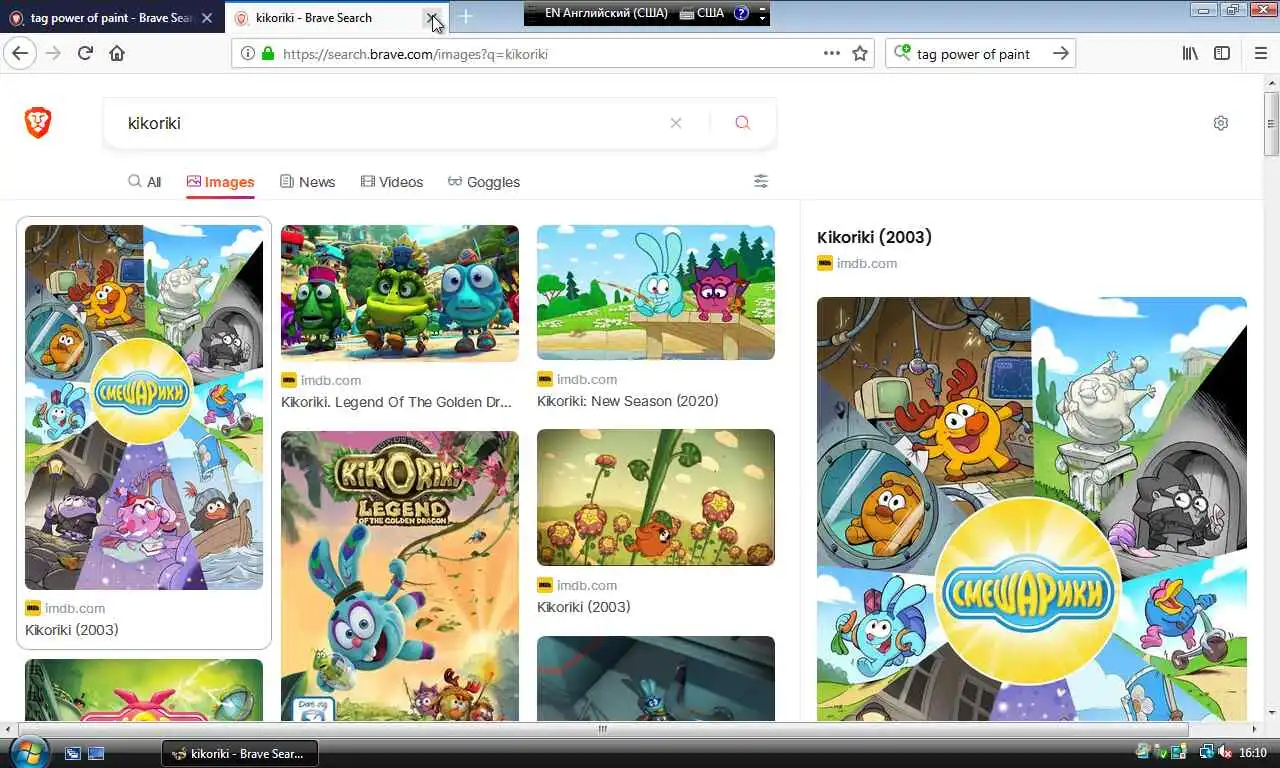The width and height of the screenshot is (1280, 768).
Task: Click the tray network icon
Action: (x=1207, y=752)
